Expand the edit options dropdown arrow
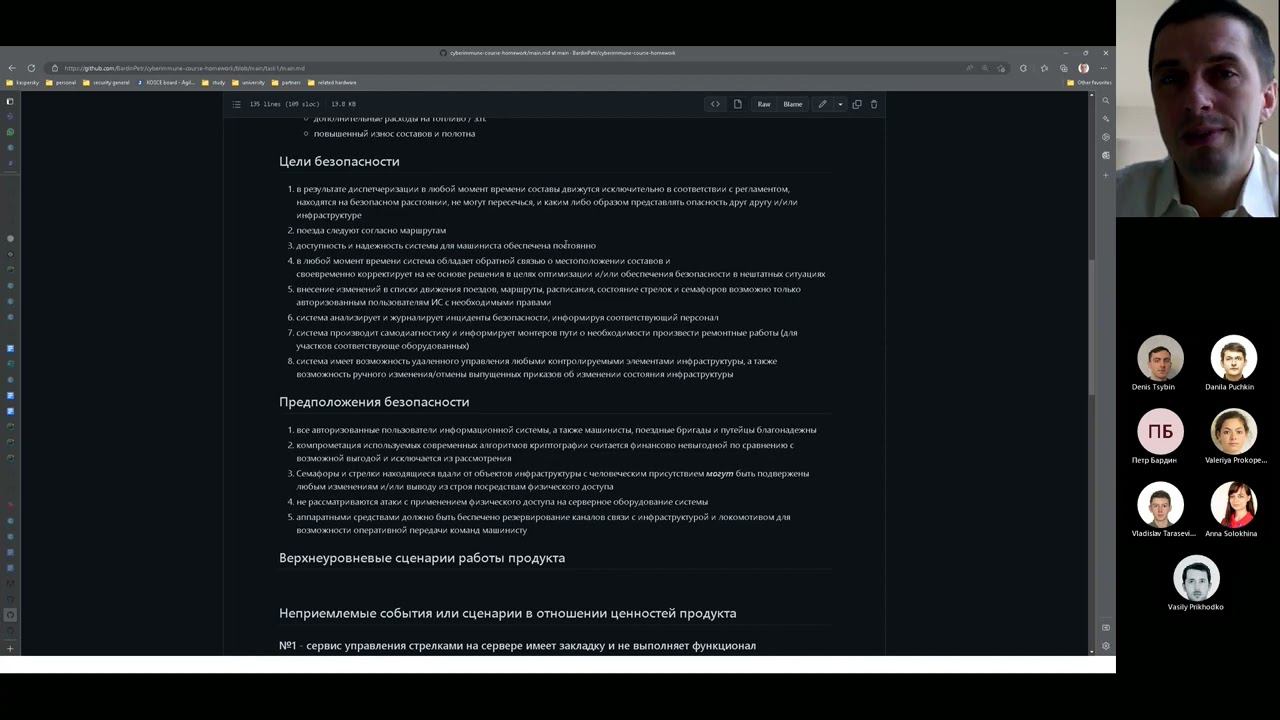Viewport: 1280px width, 720px height. point(840,104)
